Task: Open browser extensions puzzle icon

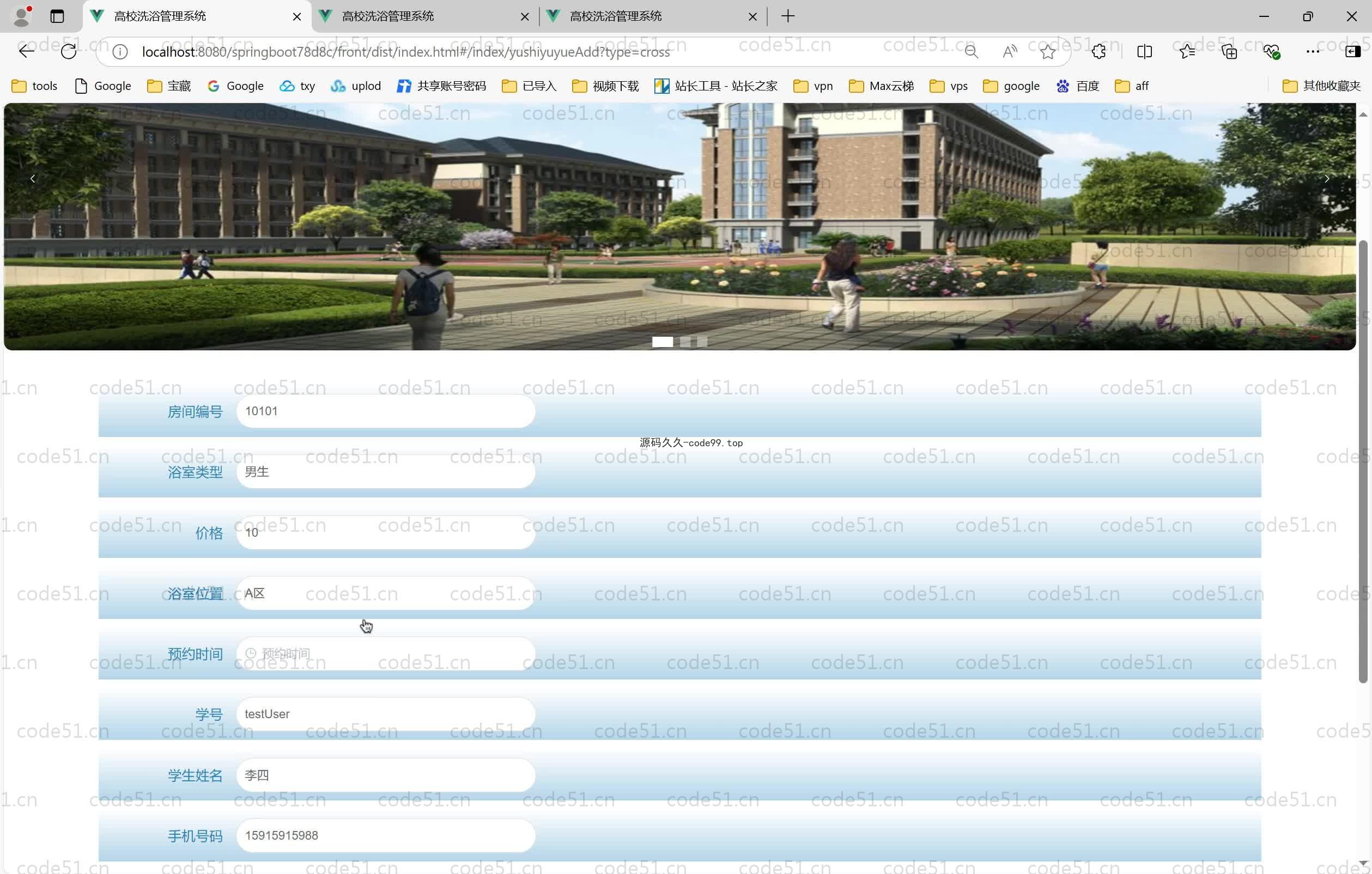Action: click(1098, 52)
